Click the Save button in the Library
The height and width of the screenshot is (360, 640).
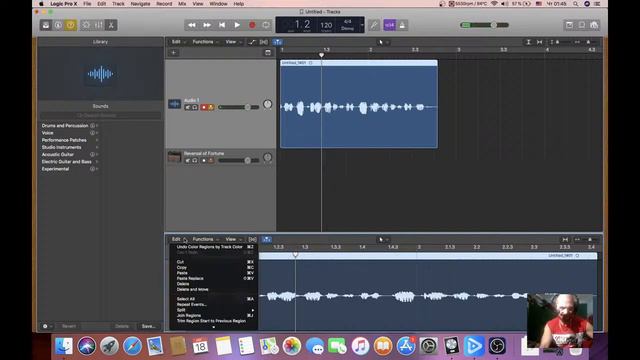pyautogui.click(x=148, y=326)
